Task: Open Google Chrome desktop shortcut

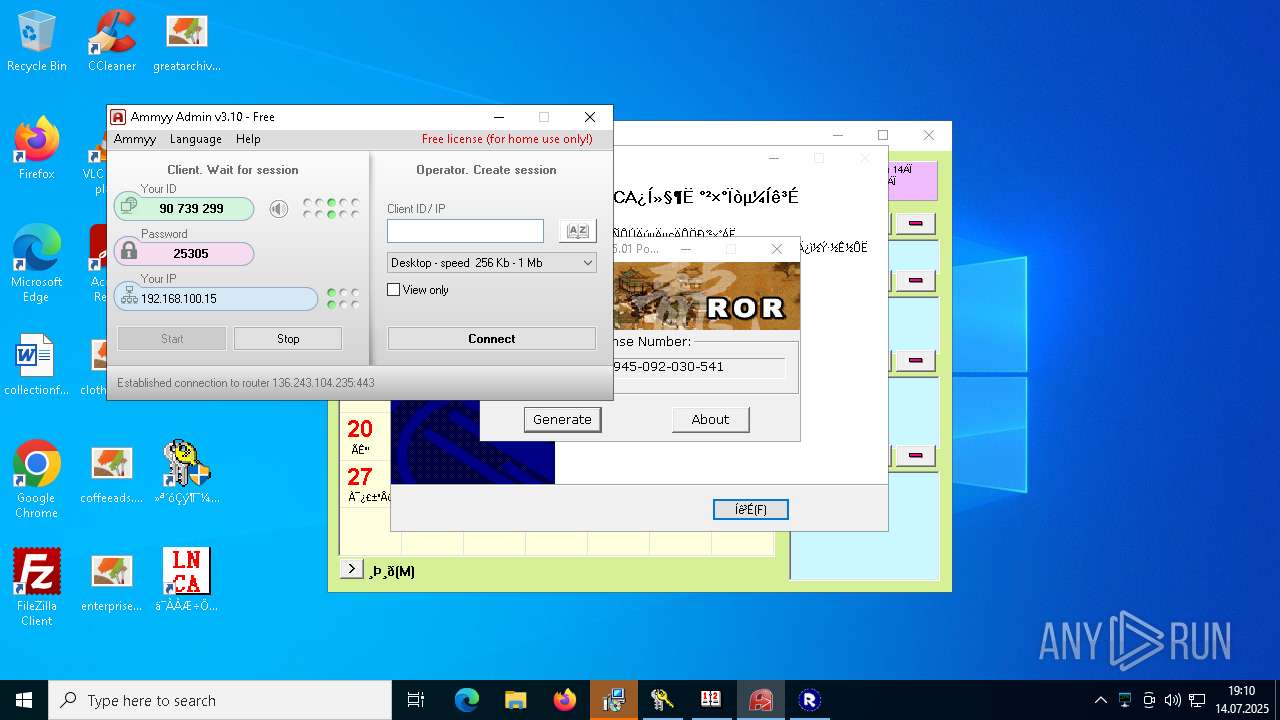Action: [x=36, y=480]
